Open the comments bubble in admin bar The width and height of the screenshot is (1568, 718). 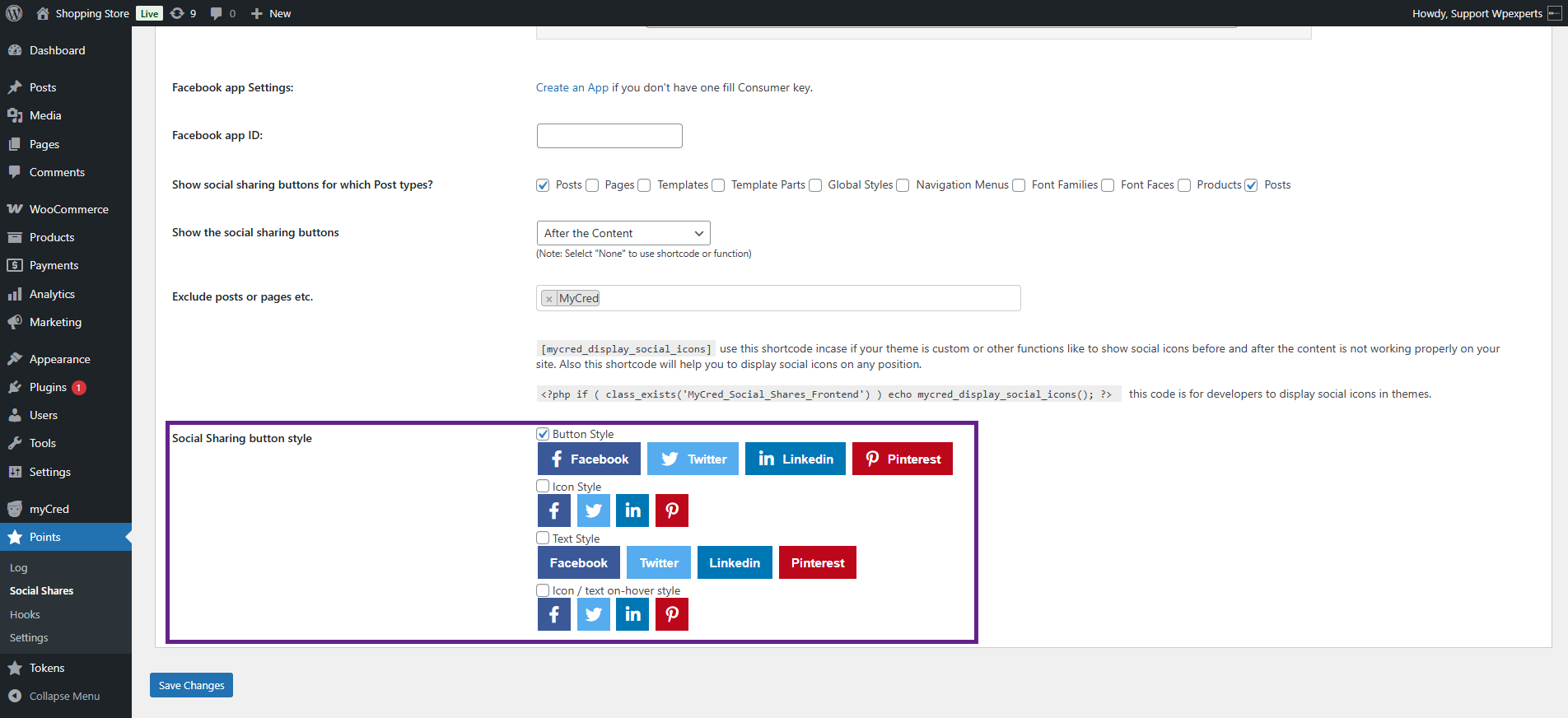pyautogui.click(x=222, y=13)
